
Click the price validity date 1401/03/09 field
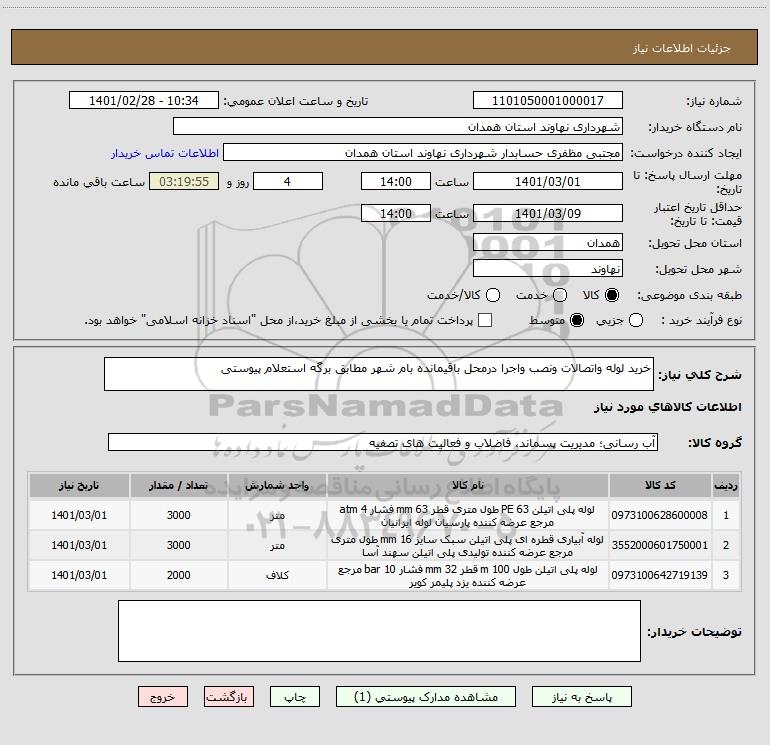pyautogui.click(x=548, y=213)
